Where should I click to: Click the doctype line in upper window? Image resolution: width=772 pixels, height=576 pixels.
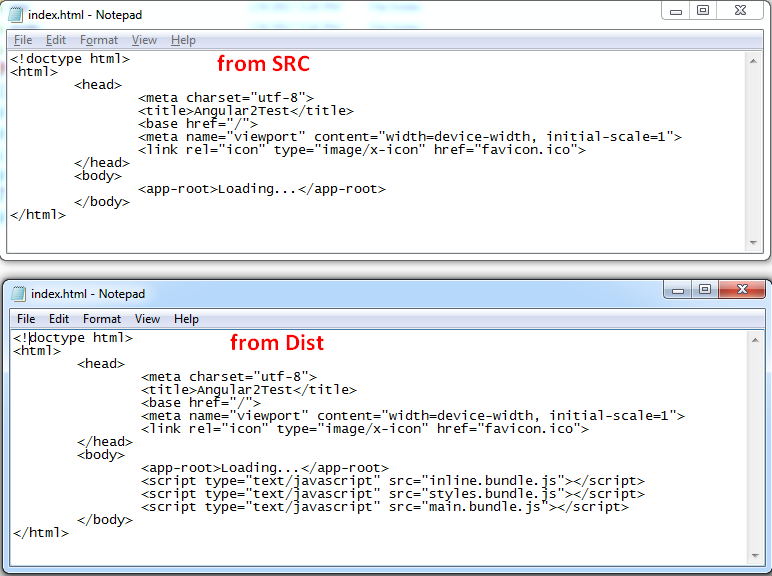click(x=70, y=59)
